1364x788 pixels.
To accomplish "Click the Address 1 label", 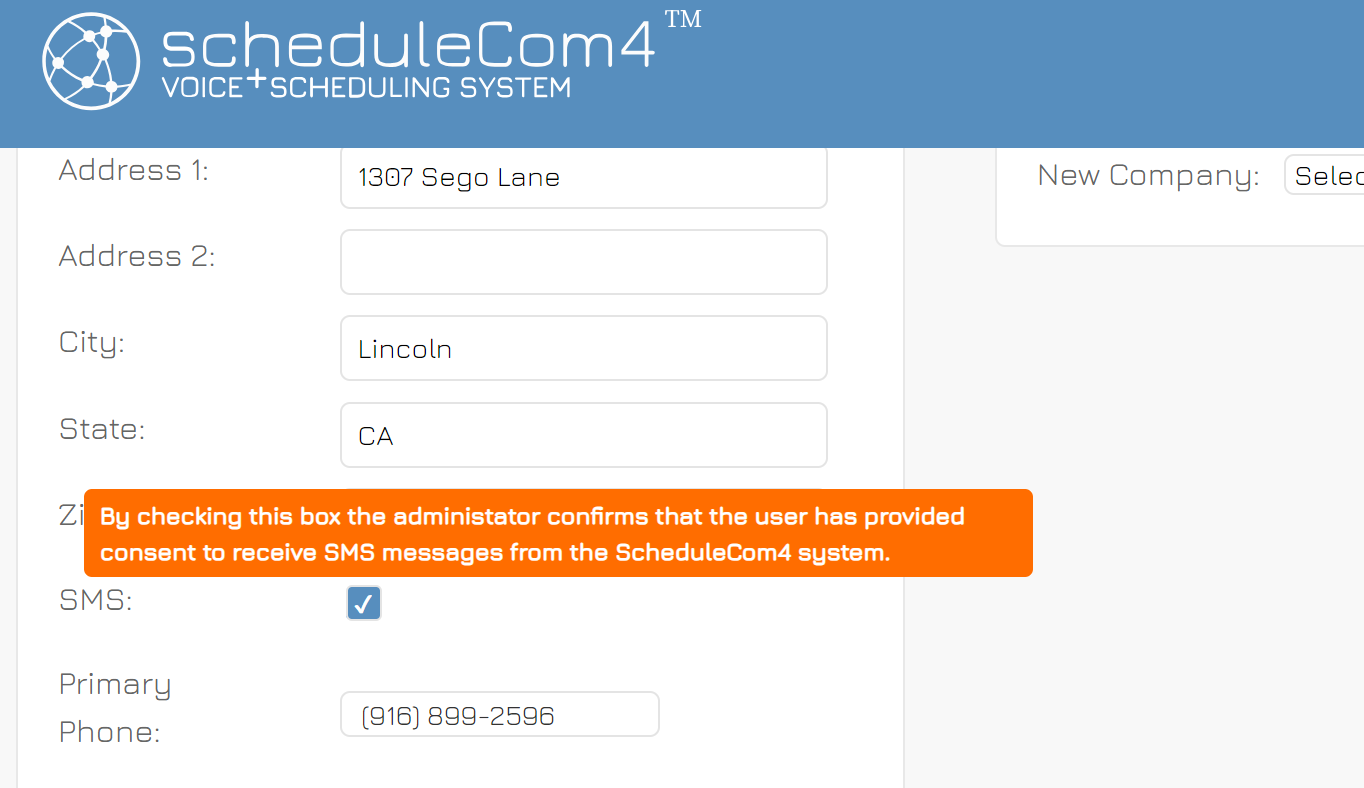I will tap(134, 170).
